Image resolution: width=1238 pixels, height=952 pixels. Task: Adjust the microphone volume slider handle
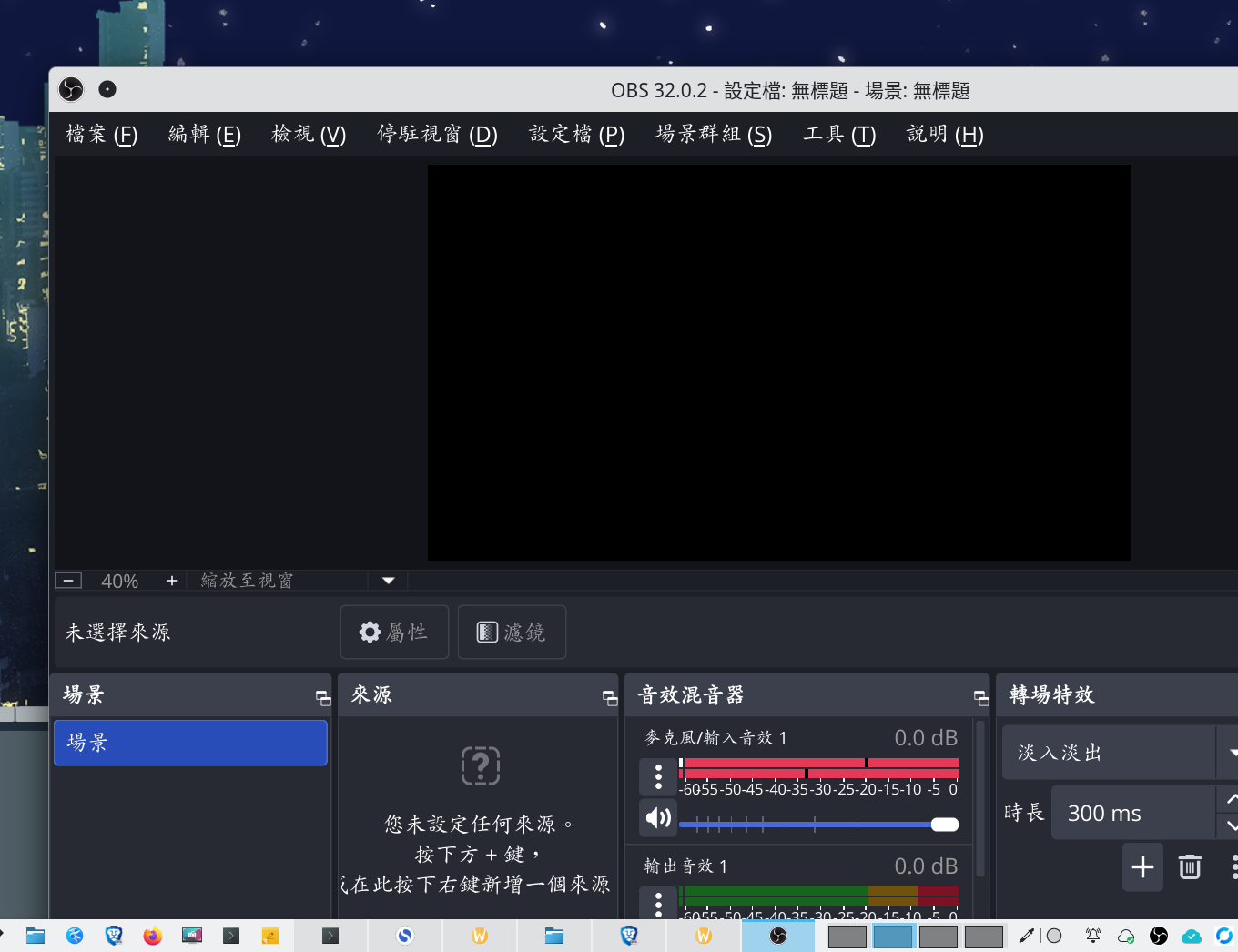944,825
